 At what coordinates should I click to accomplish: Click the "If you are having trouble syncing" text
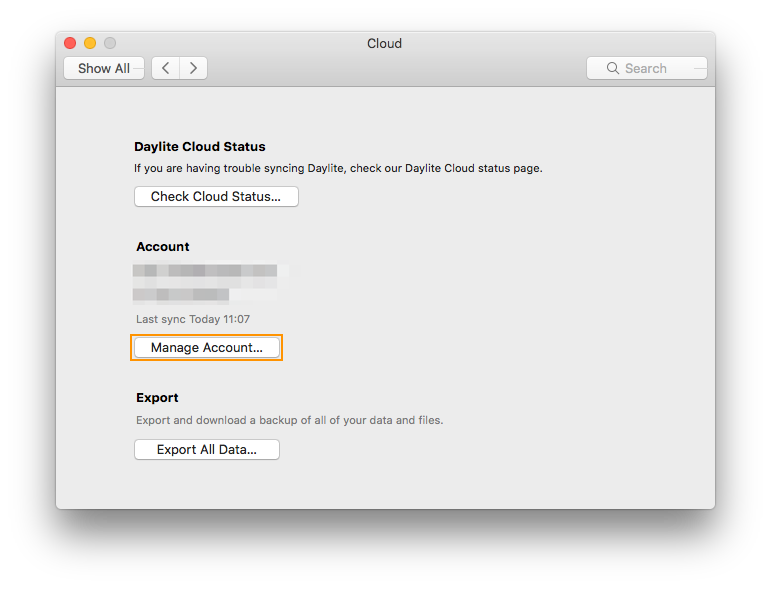pyautogui.click(x=338, y=168)
